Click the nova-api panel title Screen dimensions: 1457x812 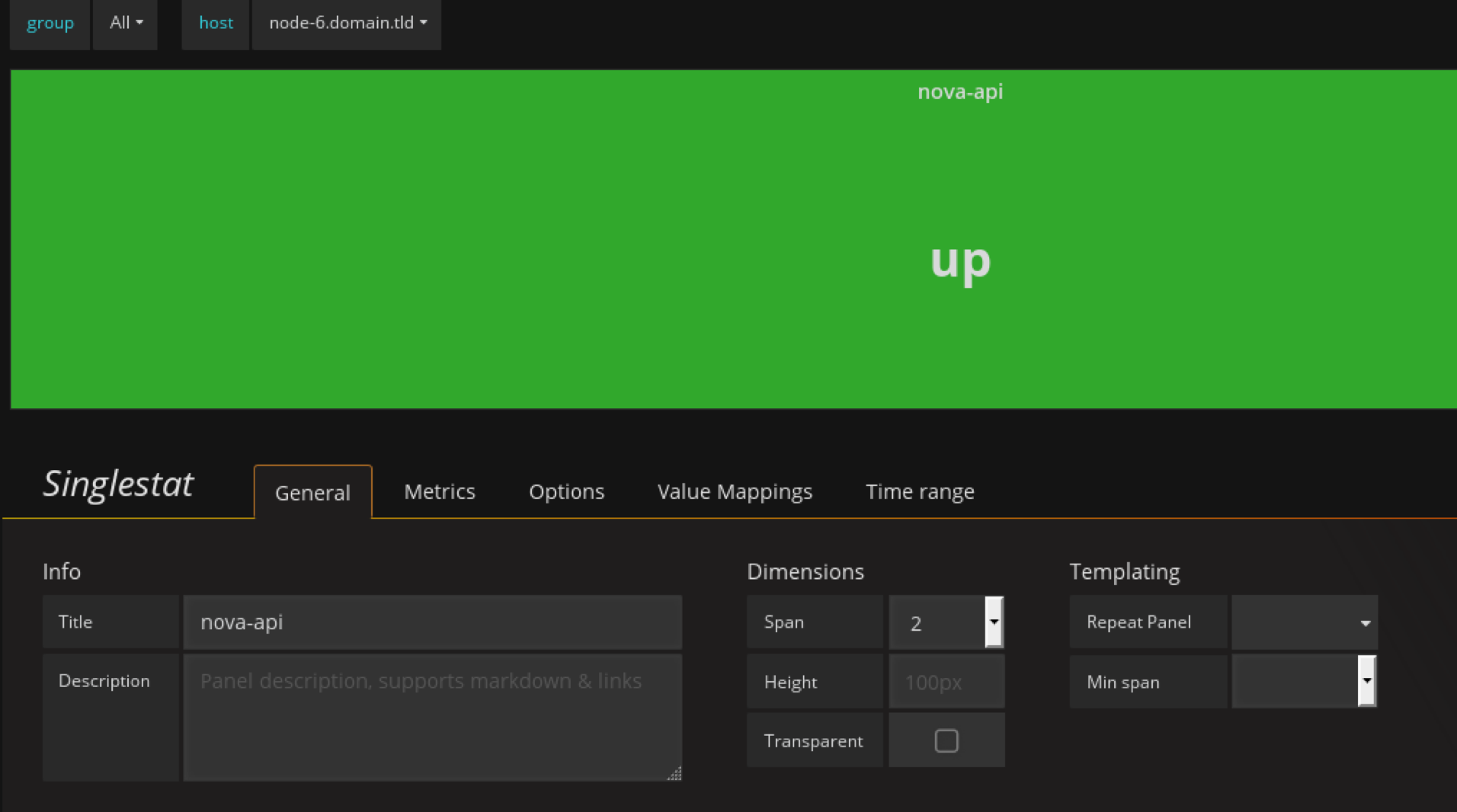pos(959,91)
